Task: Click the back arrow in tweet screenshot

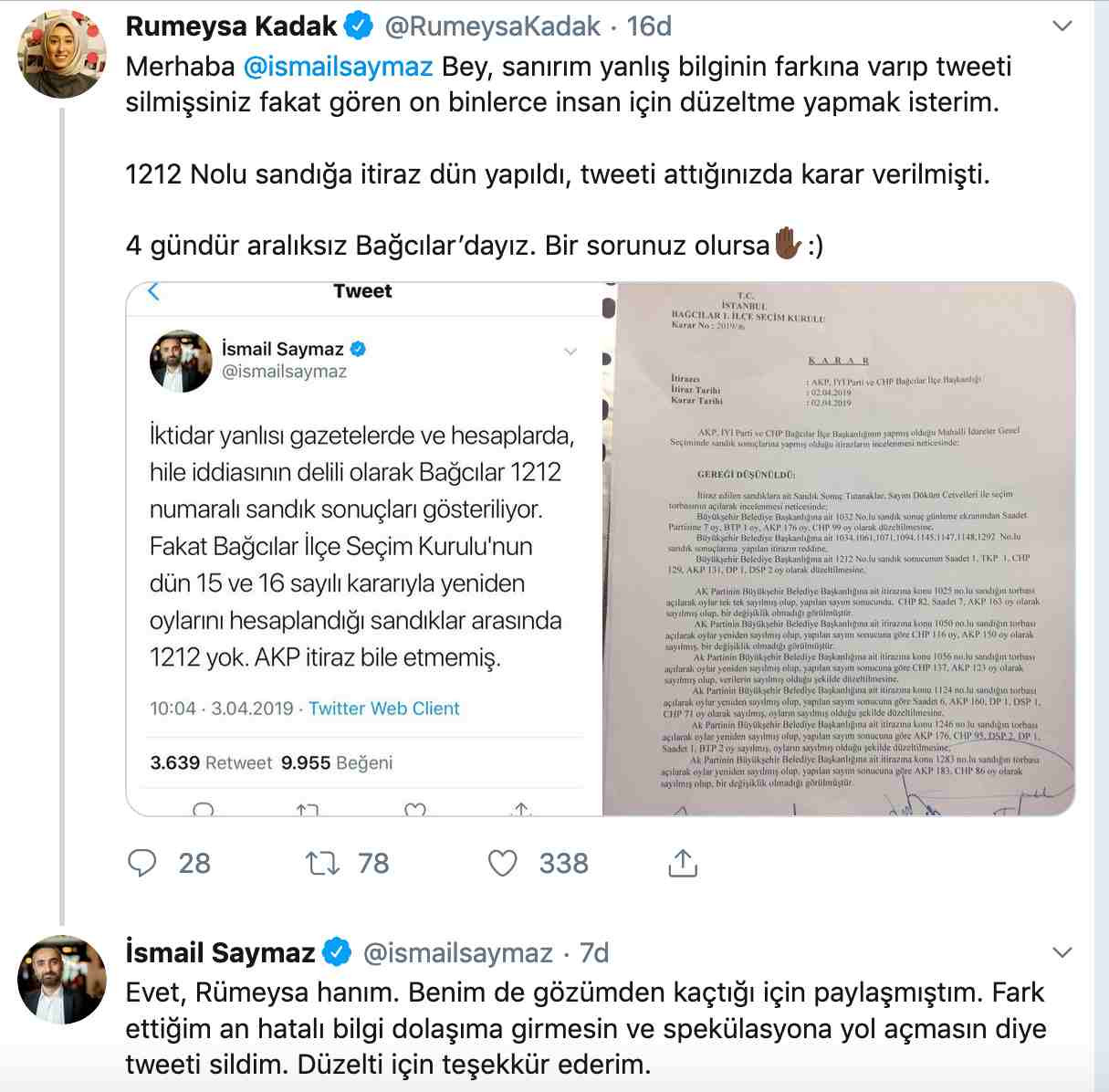Action: 153,291
